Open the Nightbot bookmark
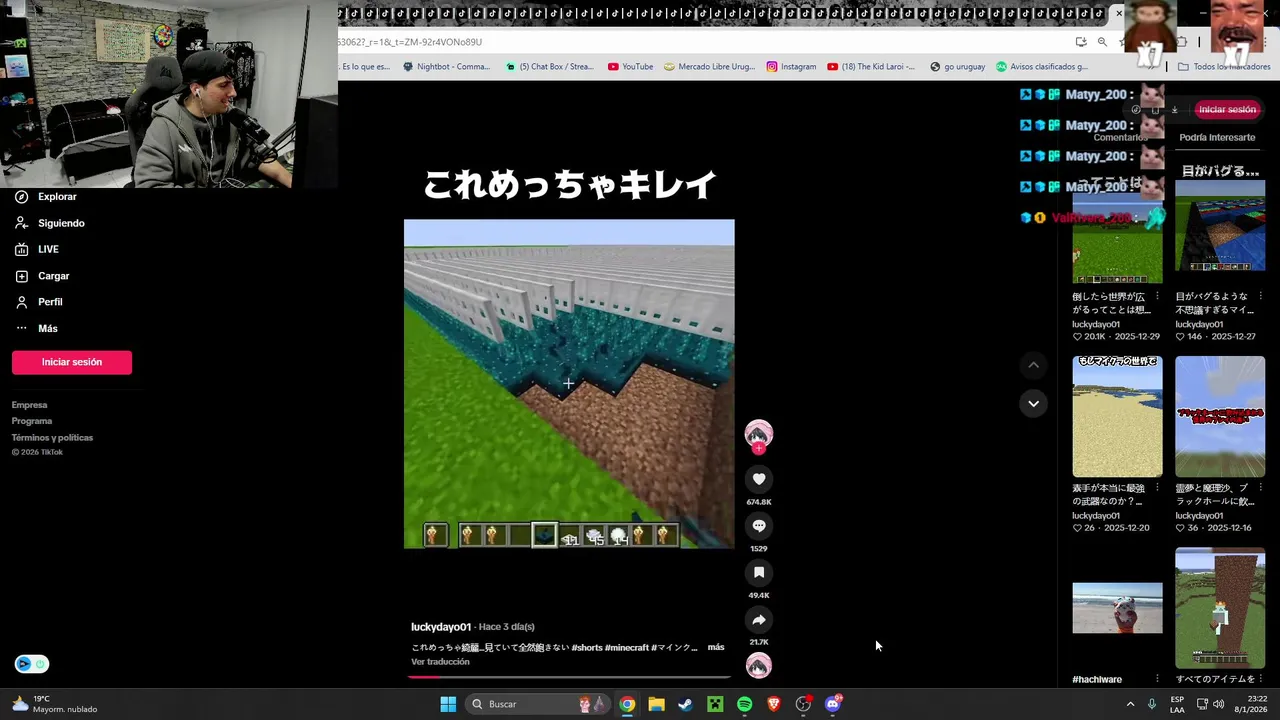Screen dimensions: 1280x720 (x=446, y=67)
